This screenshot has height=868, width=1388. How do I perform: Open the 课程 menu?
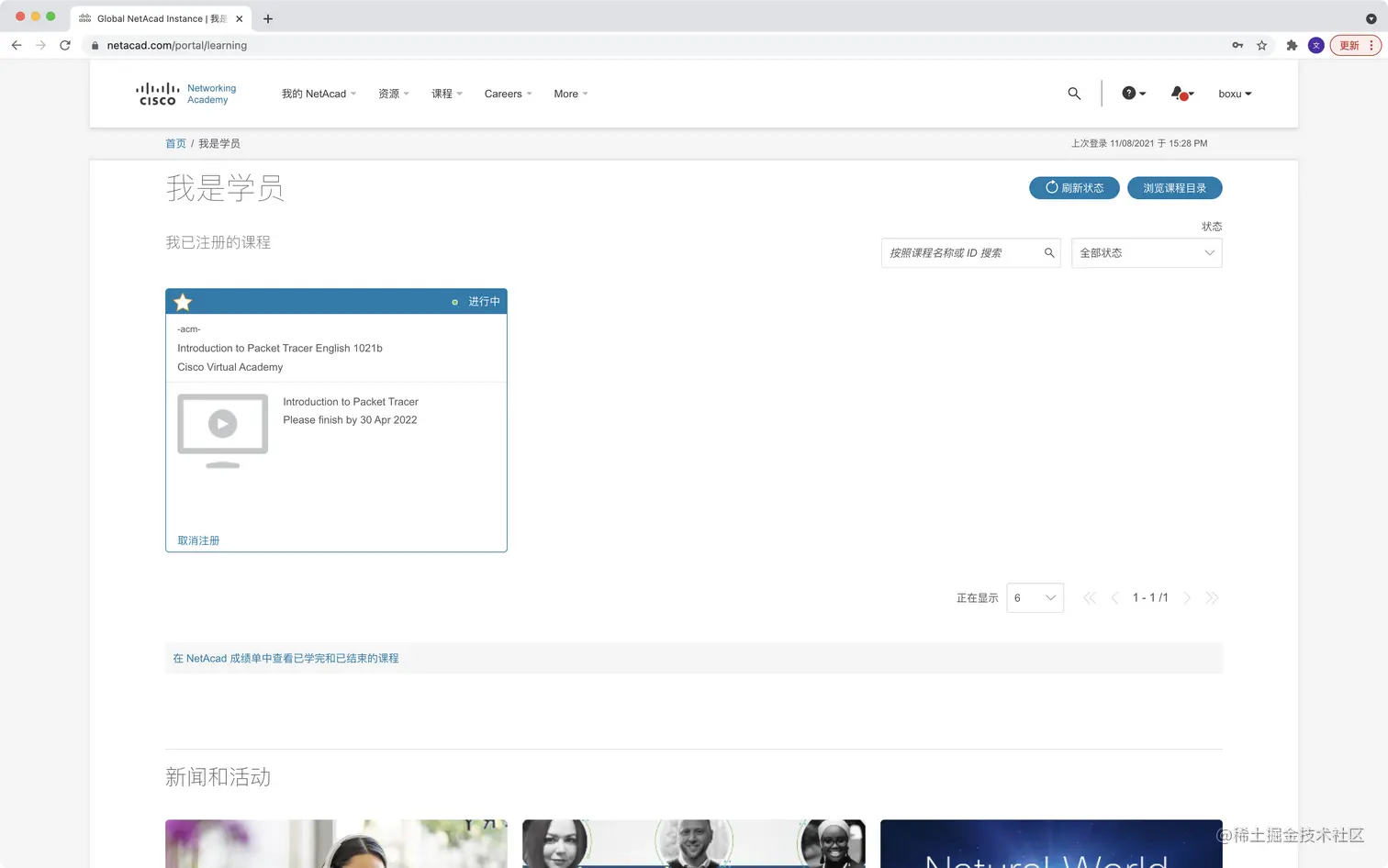447,94
